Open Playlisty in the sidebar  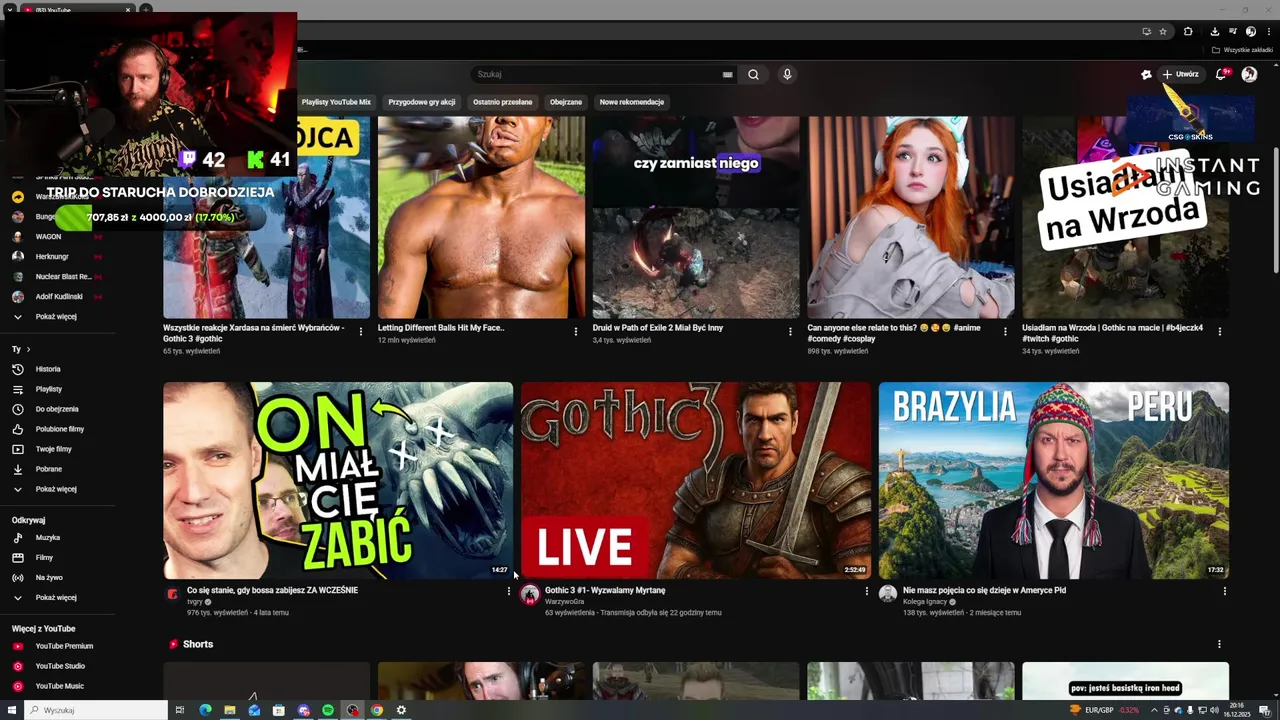pyautogui.click(x=49, y=389)
